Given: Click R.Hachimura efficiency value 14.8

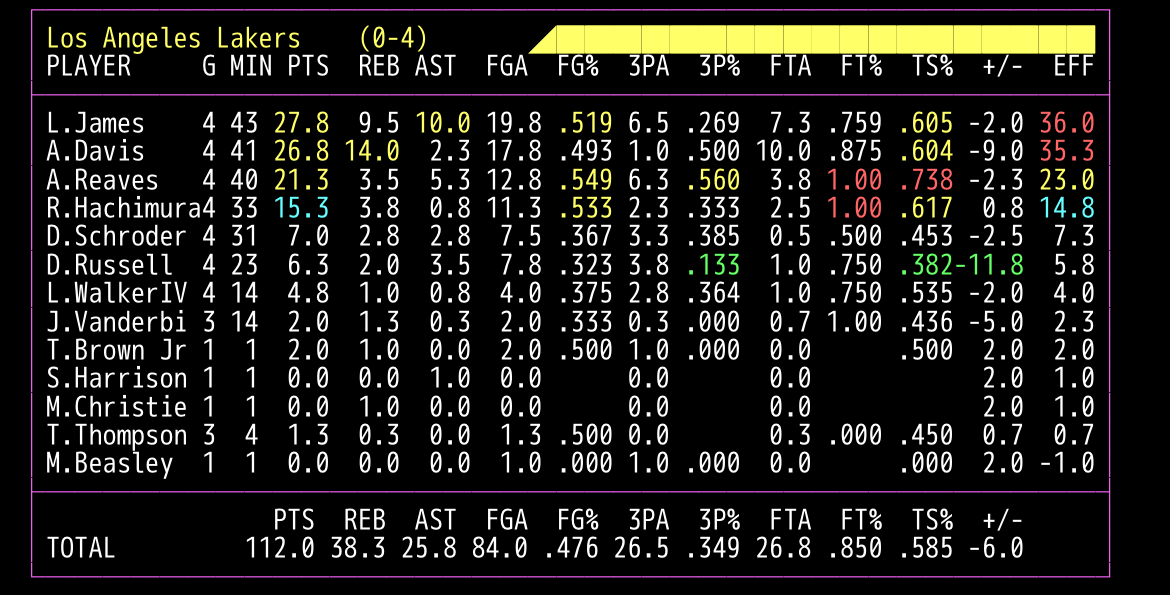Looking at the screenshot, I should click(x=1067, y=208).
